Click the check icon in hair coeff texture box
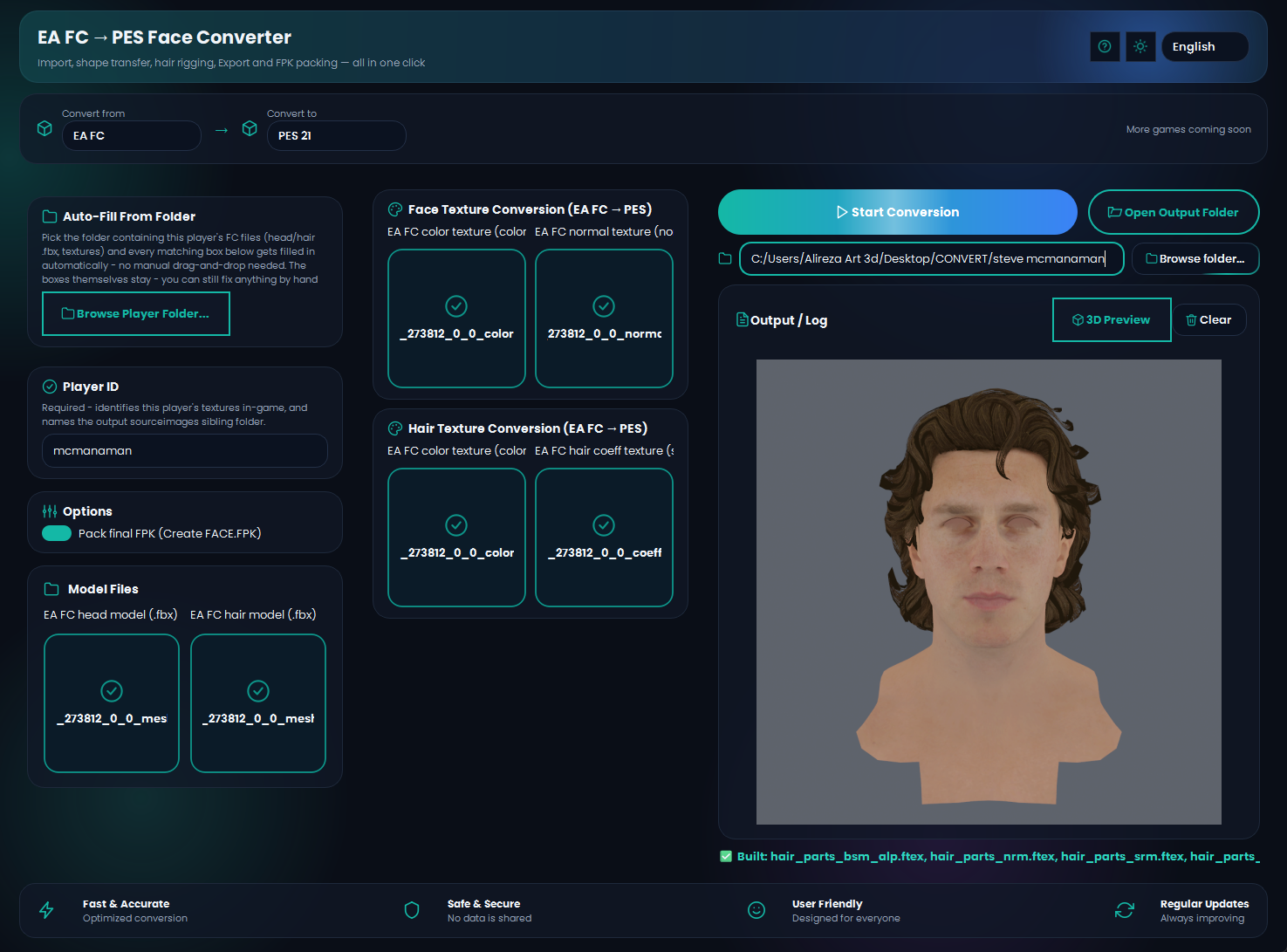The height and width of the screenshot is (952, 1287). tap(604, 525)
